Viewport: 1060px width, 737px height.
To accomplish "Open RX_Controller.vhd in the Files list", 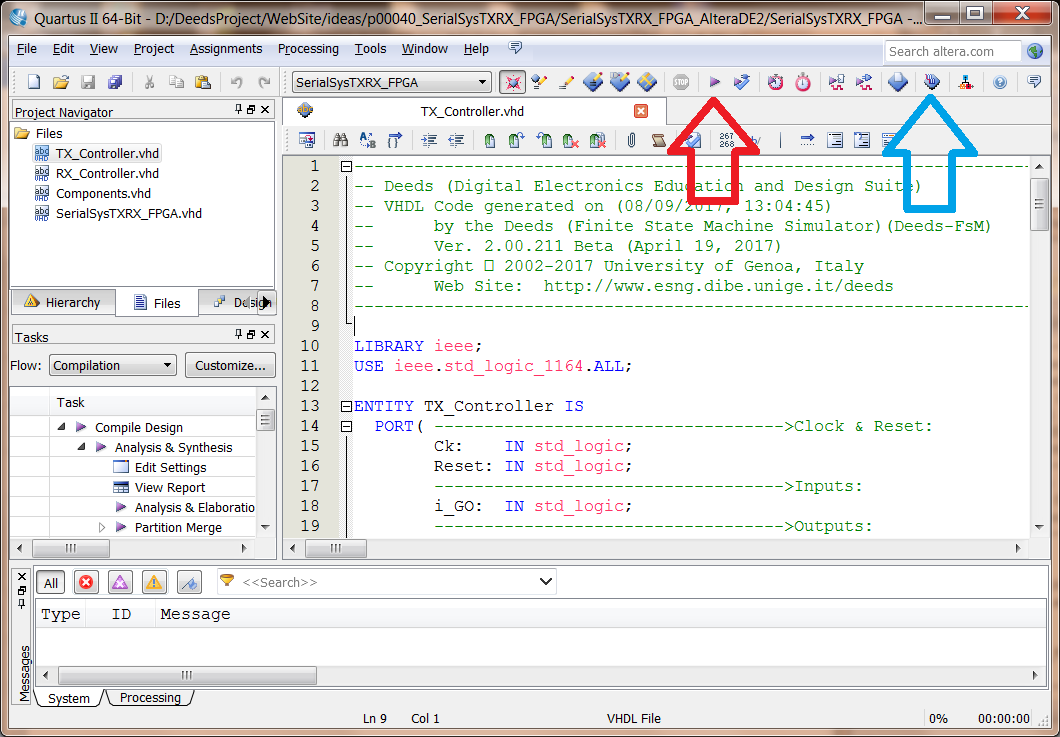I will (x=107, y=174).
